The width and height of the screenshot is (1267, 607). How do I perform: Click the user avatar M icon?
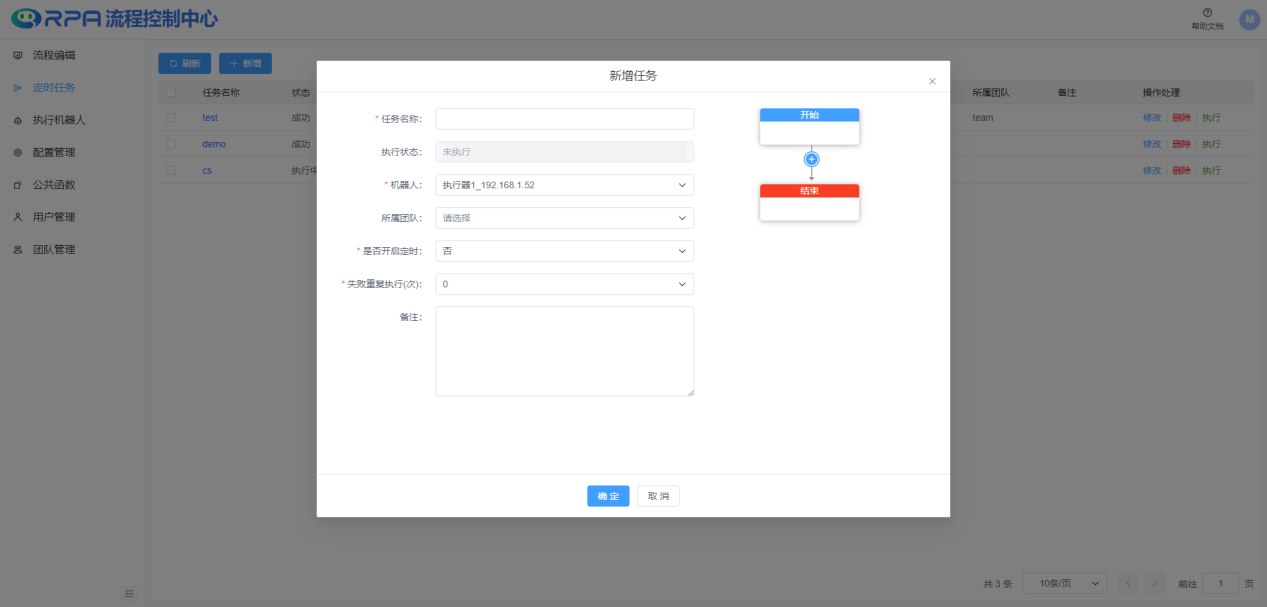coord(1249,19)
